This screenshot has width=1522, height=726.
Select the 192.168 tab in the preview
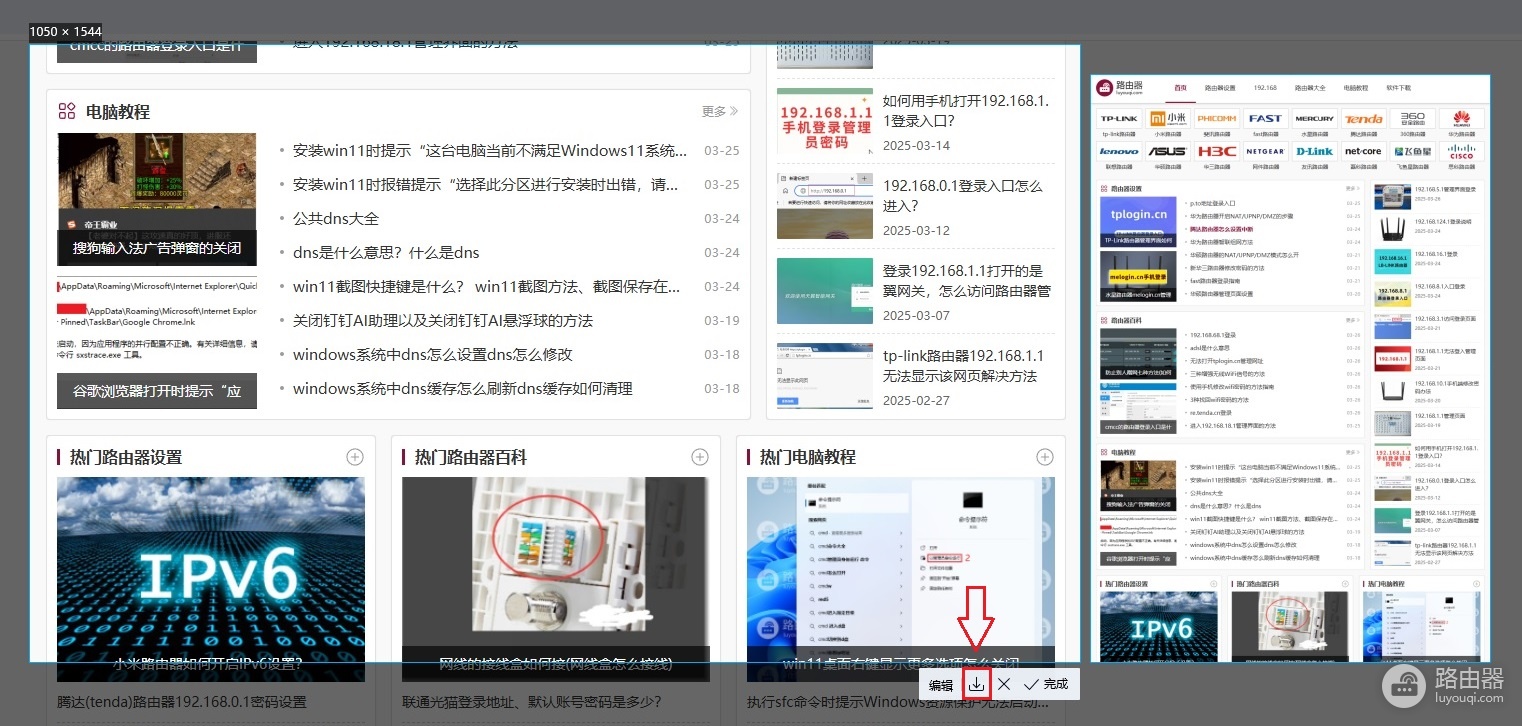tap(1265, 88)
